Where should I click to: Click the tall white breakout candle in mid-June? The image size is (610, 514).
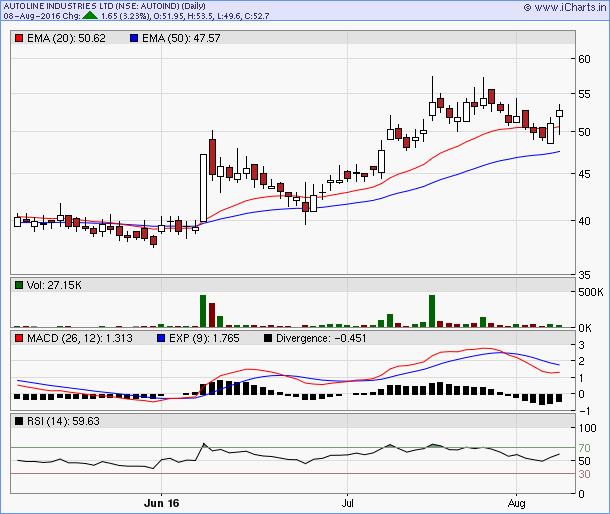(x=203, y=188)
